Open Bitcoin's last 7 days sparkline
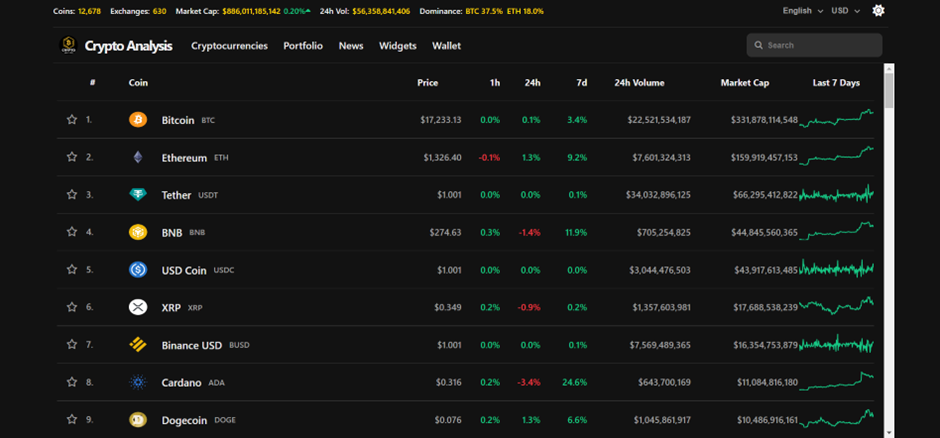This screenshot has width=940, height=438. point(836,118)
